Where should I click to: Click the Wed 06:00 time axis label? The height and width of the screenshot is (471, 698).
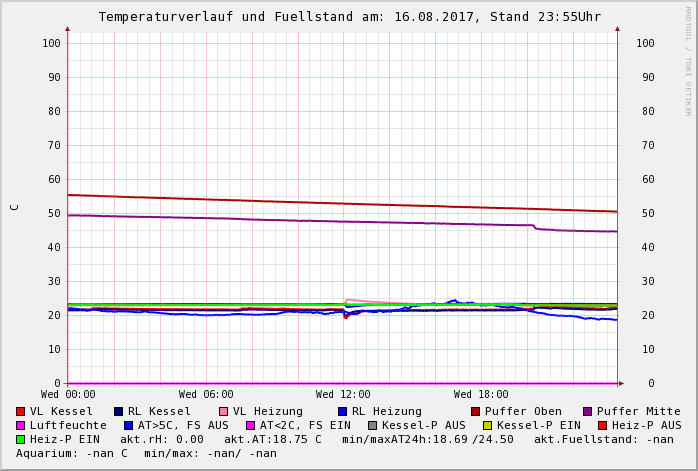click(206, 394)
